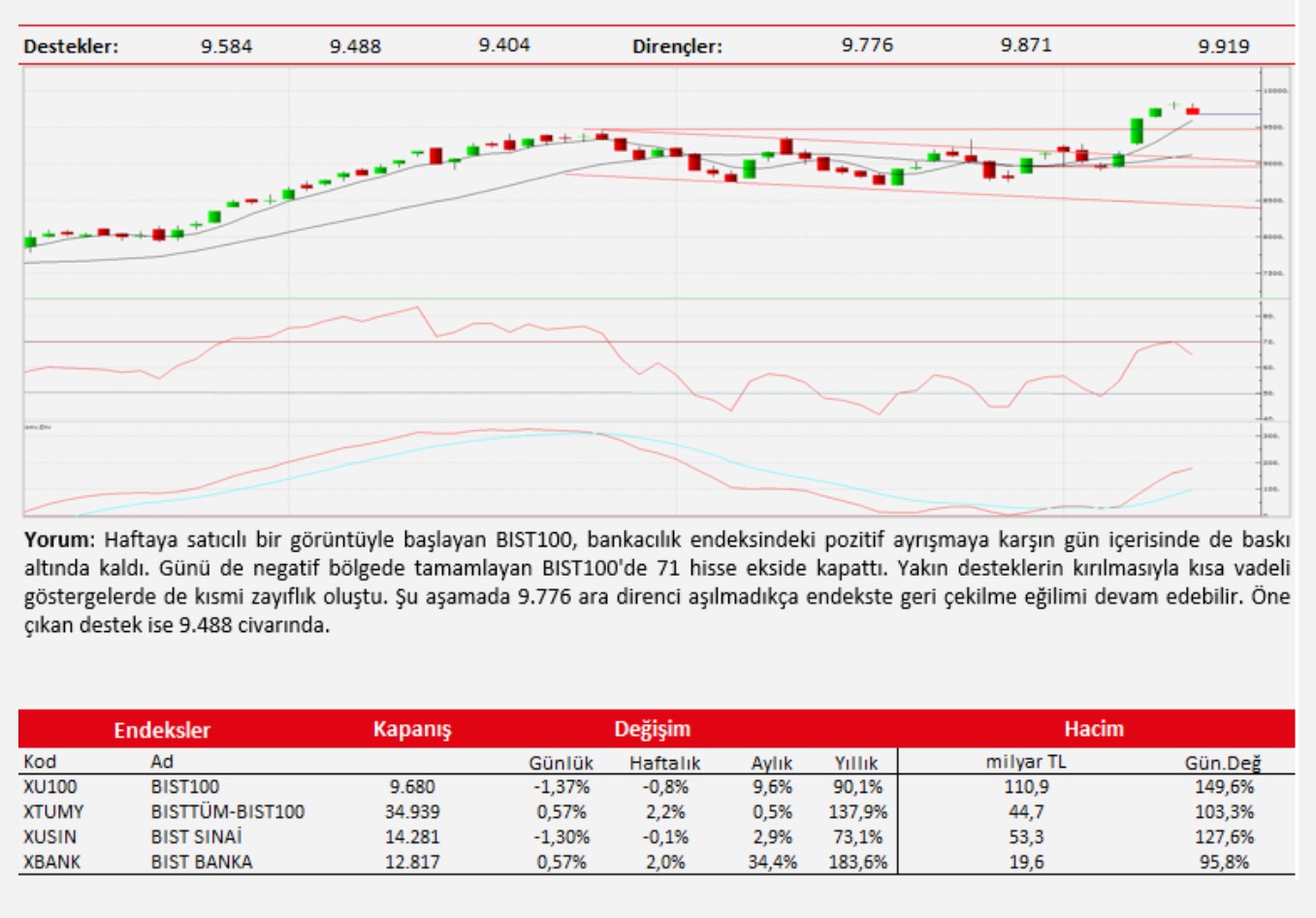The width and height of the screenshot is (1316, 918).
Task: Select resistance value 9.919
Action: click(1224, 46)
